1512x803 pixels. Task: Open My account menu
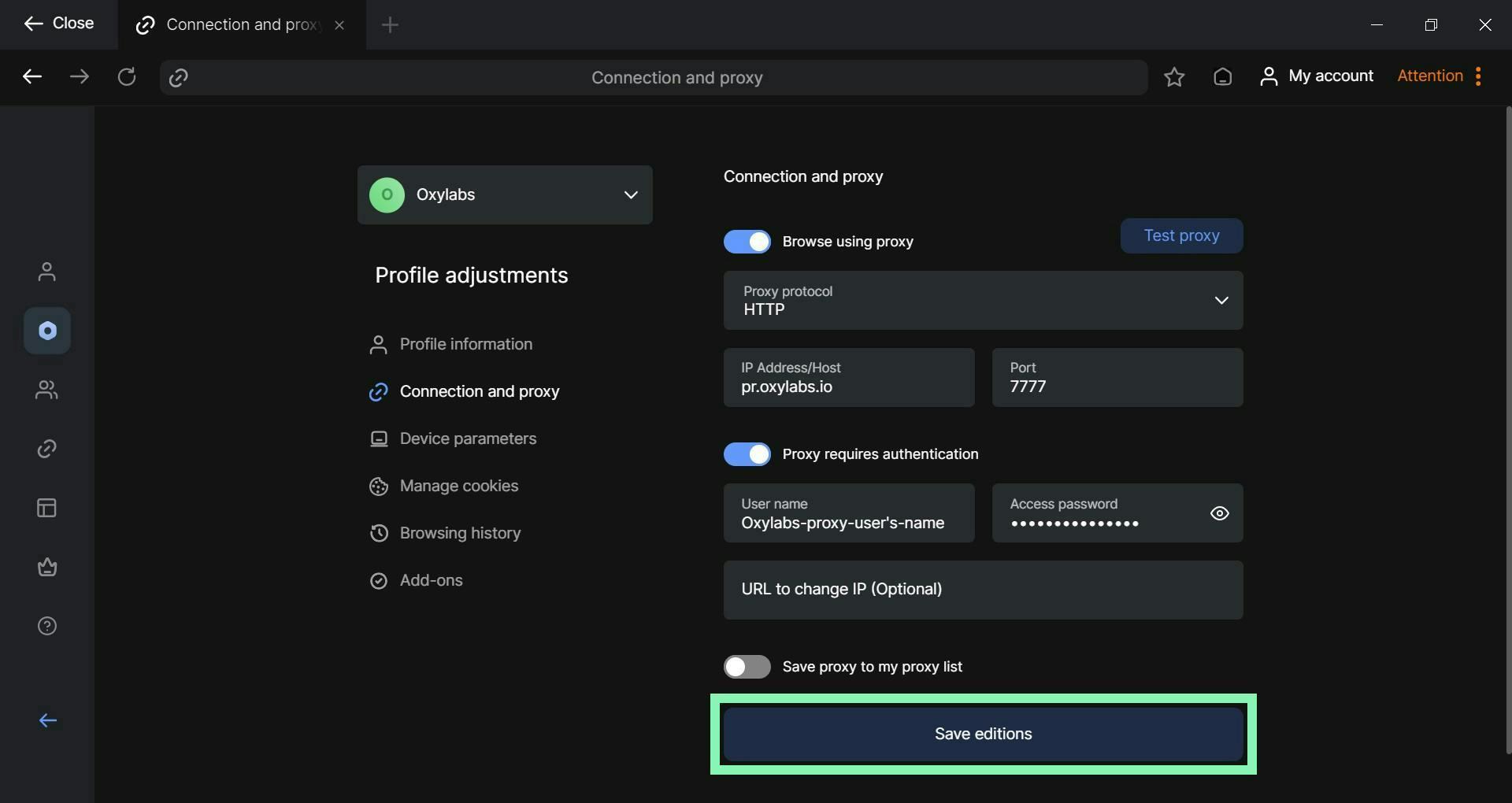pos(1317,76)
